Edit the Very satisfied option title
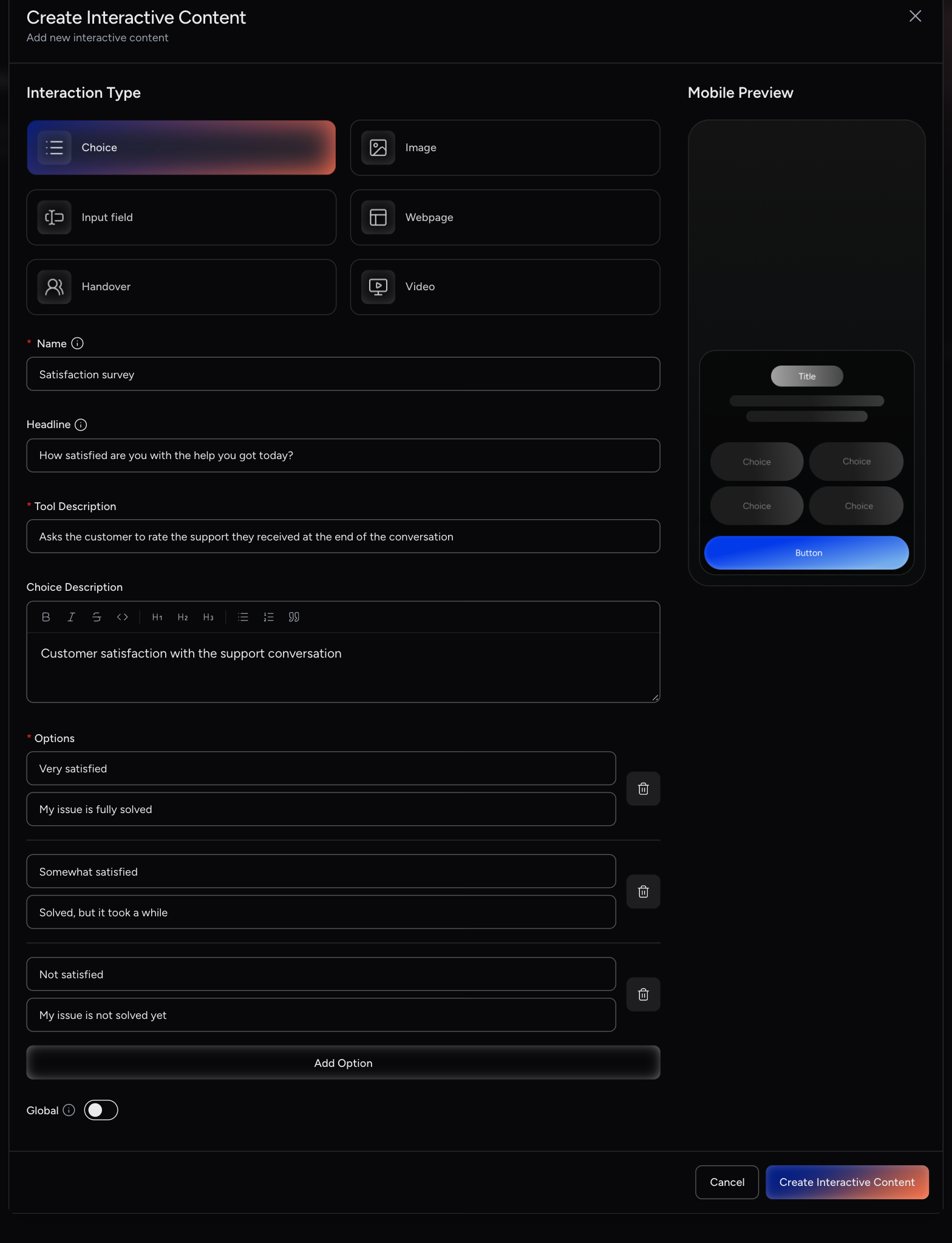 click(321, 769)
